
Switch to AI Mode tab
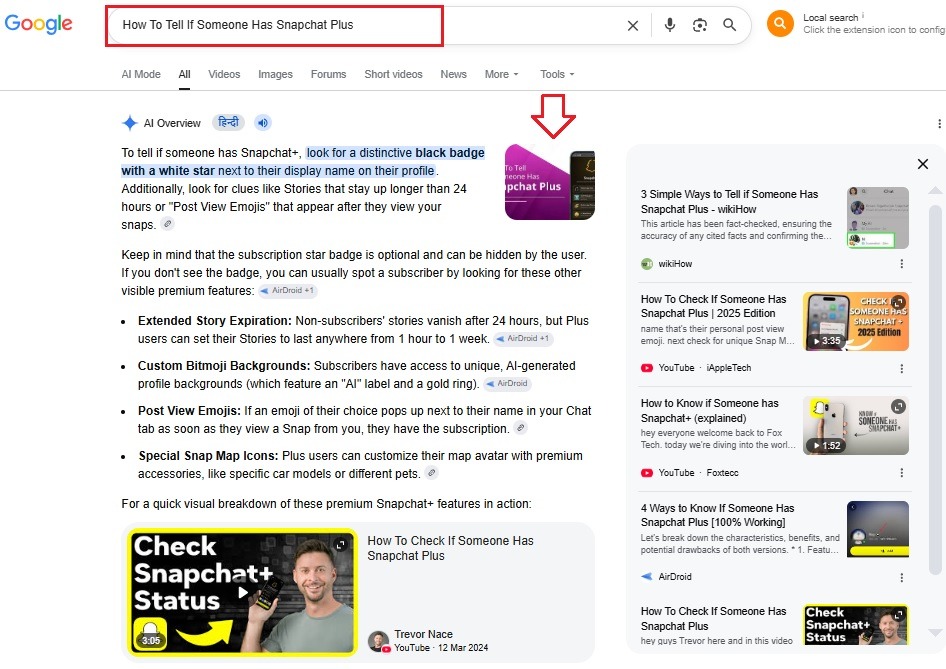[141, 74]
